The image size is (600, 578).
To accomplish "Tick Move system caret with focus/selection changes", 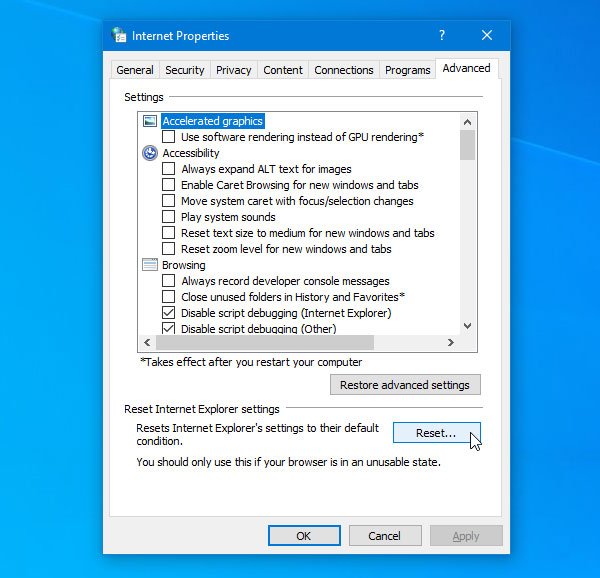I will [x=168, y=201].
